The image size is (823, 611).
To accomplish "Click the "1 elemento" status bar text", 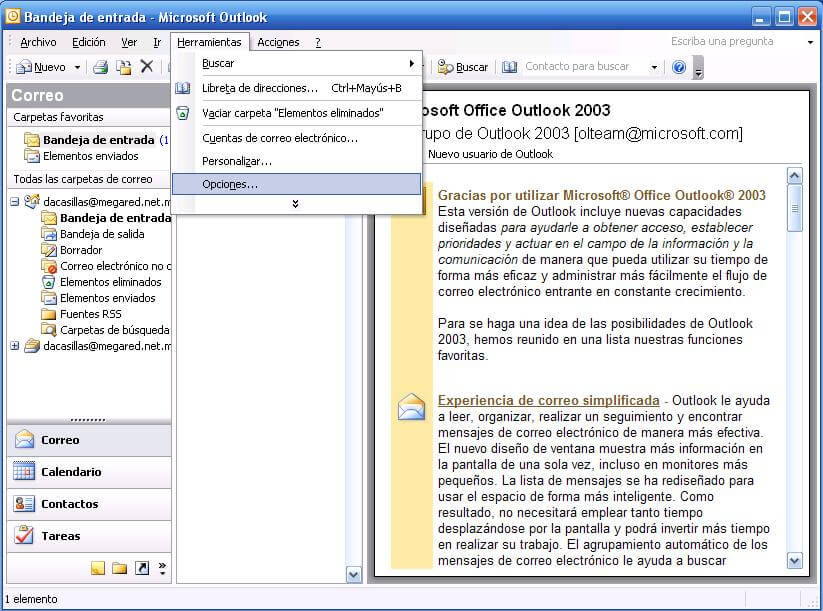I will [31, 599].
